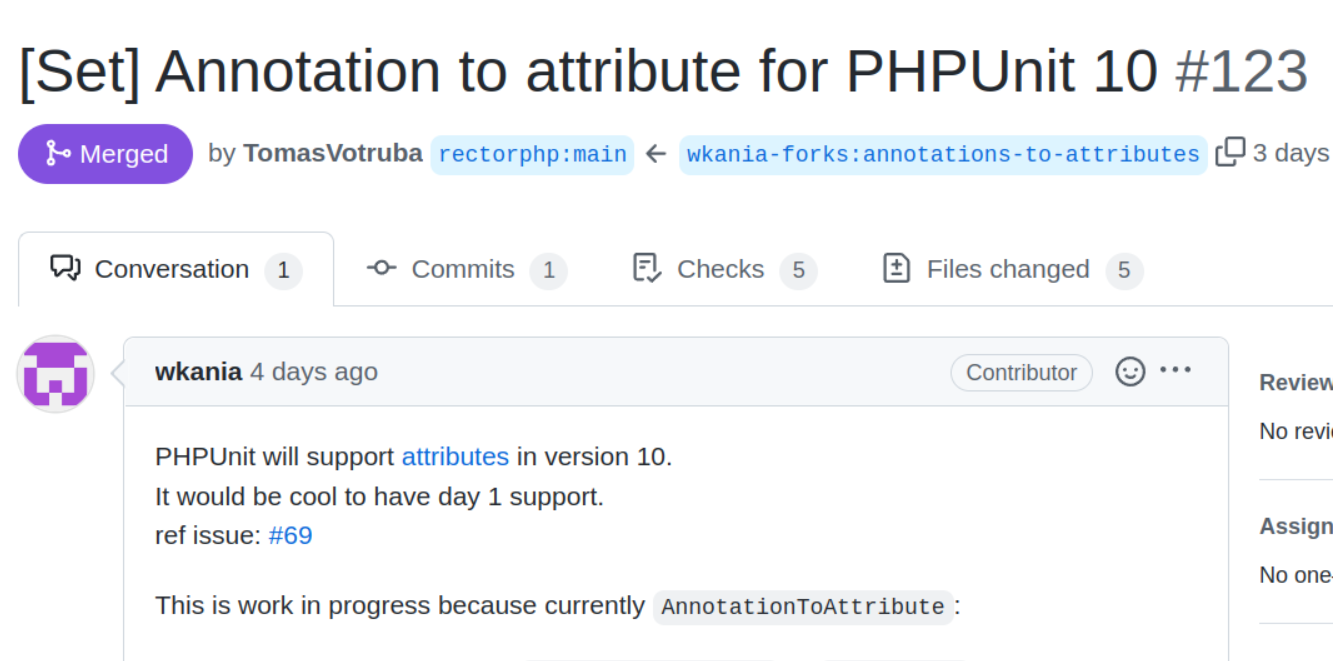Click the Contributor label badge
Viewport: 1333px width, 661px height.
pos(1021,372)
